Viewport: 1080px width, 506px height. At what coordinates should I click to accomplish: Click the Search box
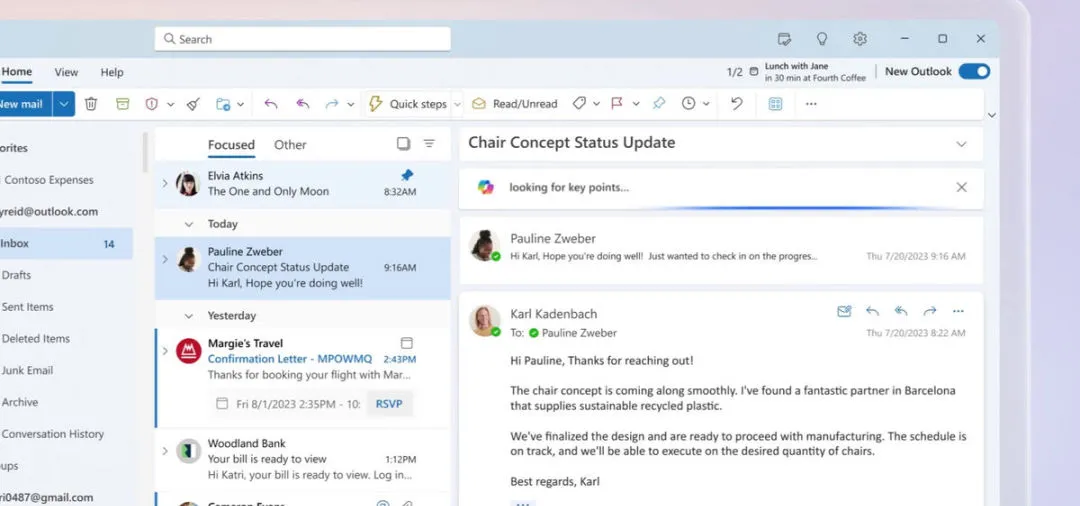(302, 39)
